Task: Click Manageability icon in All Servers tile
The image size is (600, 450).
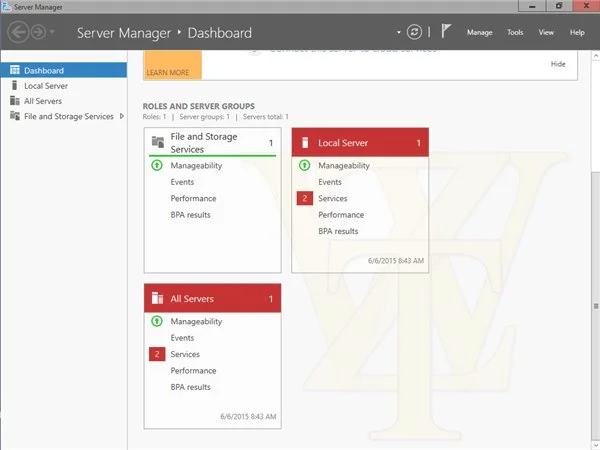Action: click(x=157, y=321)
